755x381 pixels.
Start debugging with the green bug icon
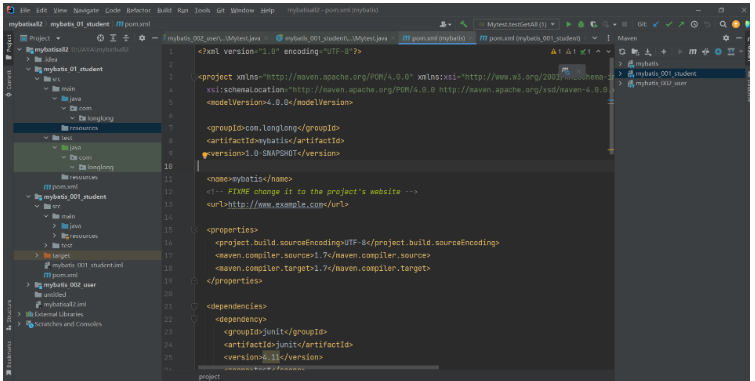pyautogui.click(x=581, y=24)
